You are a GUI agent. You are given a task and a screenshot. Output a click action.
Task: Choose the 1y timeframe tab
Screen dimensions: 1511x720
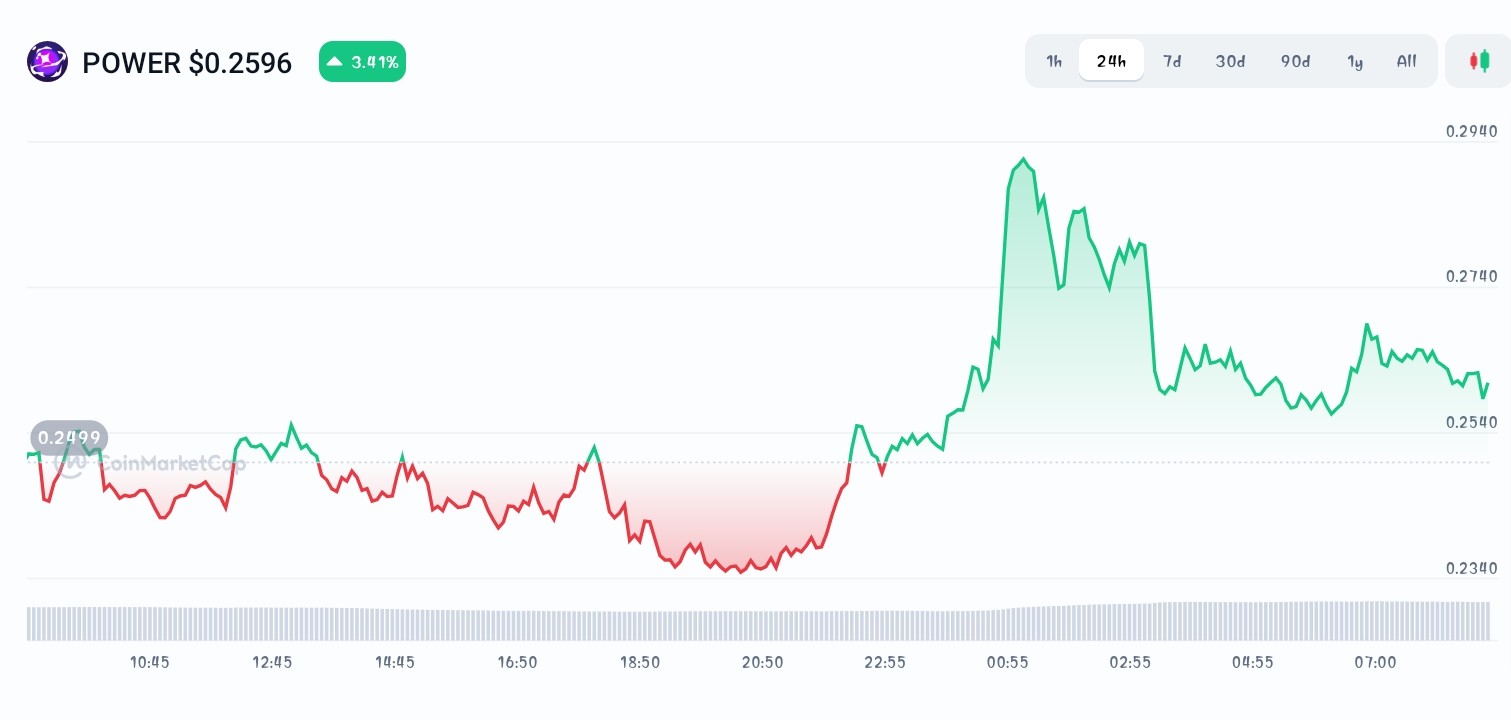[1355, 61]
